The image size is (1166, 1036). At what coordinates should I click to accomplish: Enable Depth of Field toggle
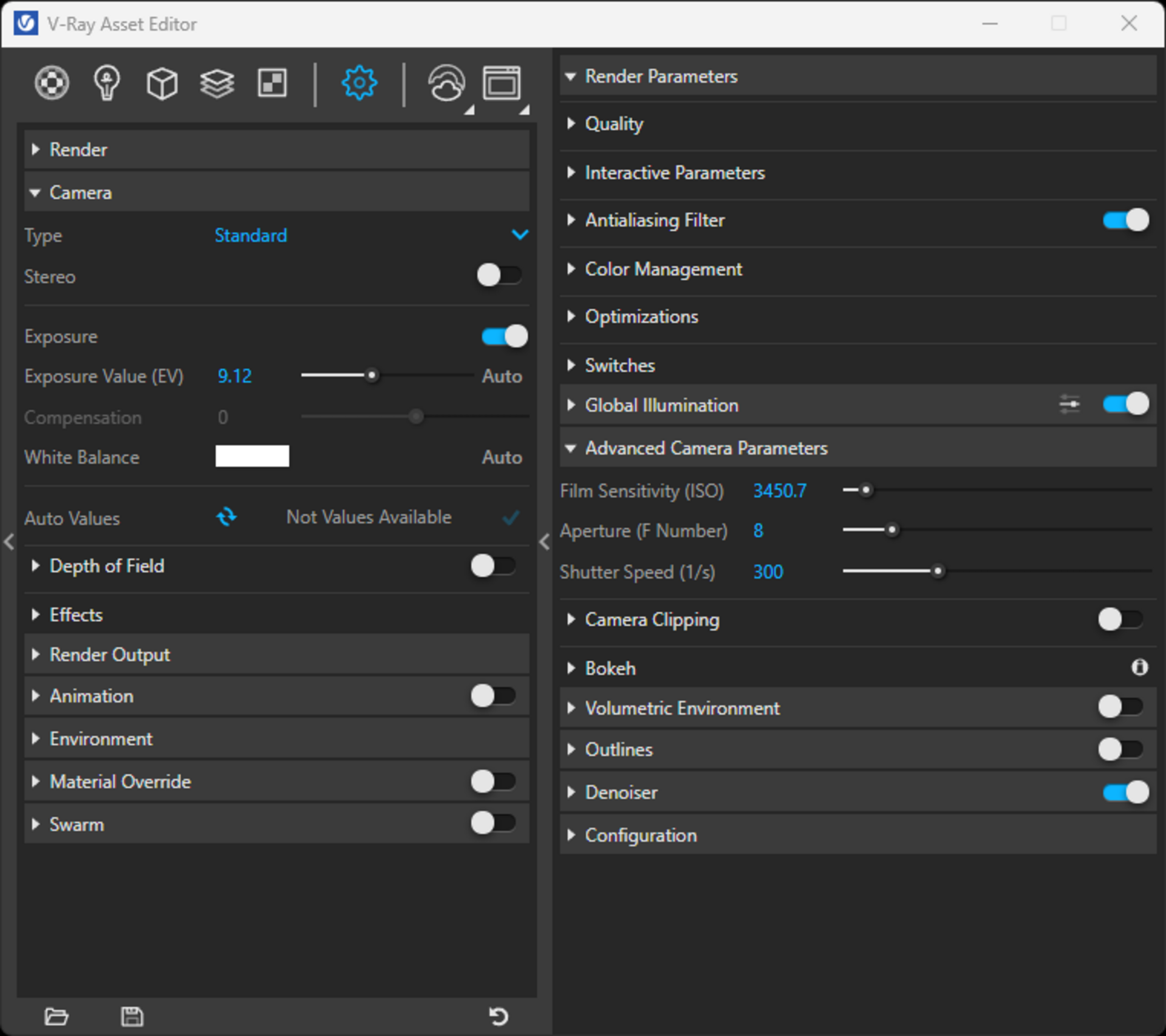(493, 566)
